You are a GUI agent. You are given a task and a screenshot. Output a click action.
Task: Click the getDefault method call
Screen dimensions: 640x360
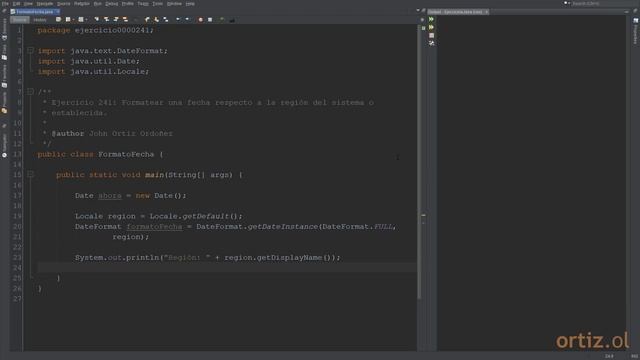click(206, 216)
